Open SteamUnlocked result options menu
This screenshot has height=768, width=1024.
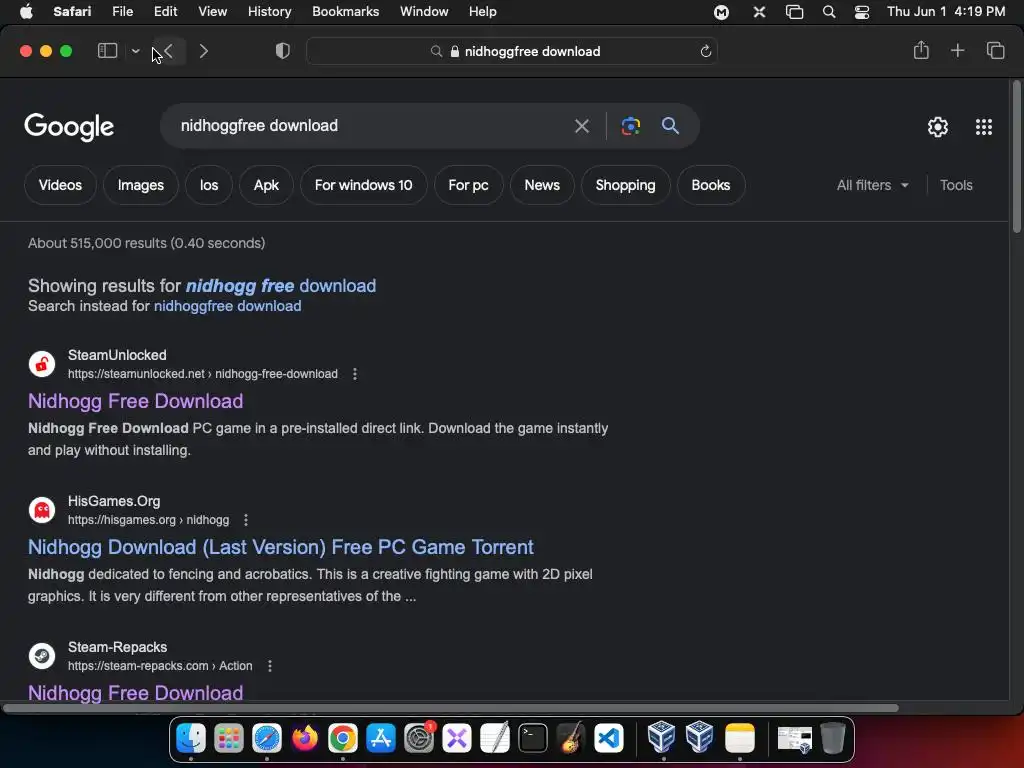click(x=355, y=374)
